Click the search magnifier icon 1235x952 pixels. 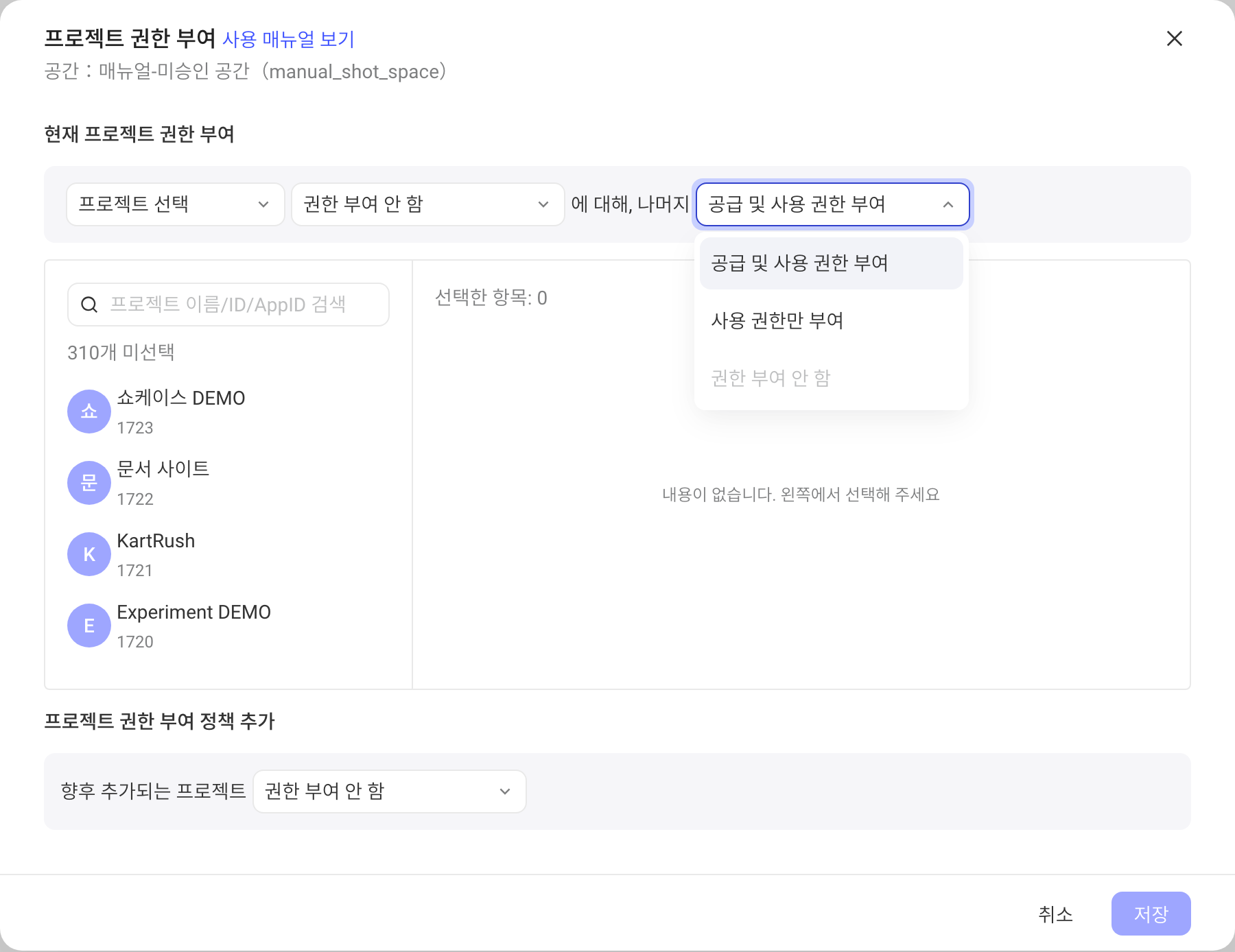click(x=89, y=305)
